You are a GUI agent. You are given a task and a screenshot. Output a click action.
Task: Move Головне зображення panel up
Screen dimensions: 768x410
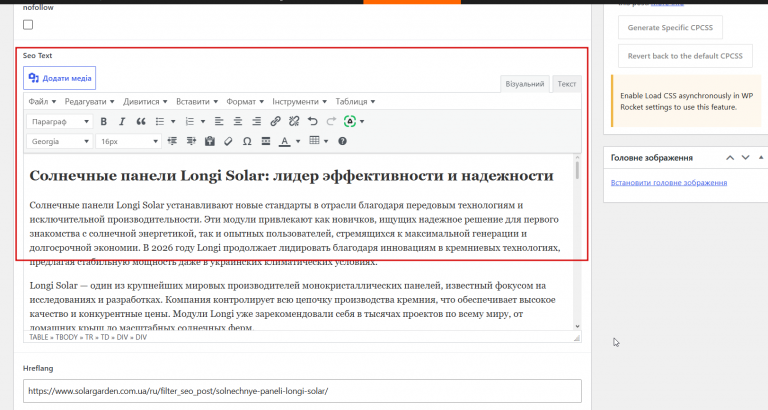(x=730, y=158)
